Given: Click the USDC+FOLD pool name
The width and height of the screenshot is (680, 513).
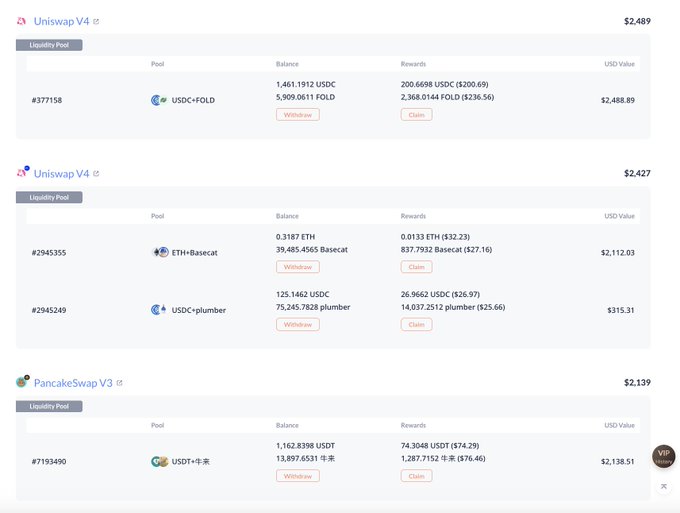Looking at the screenshot, I should click(x=193, y=100).
